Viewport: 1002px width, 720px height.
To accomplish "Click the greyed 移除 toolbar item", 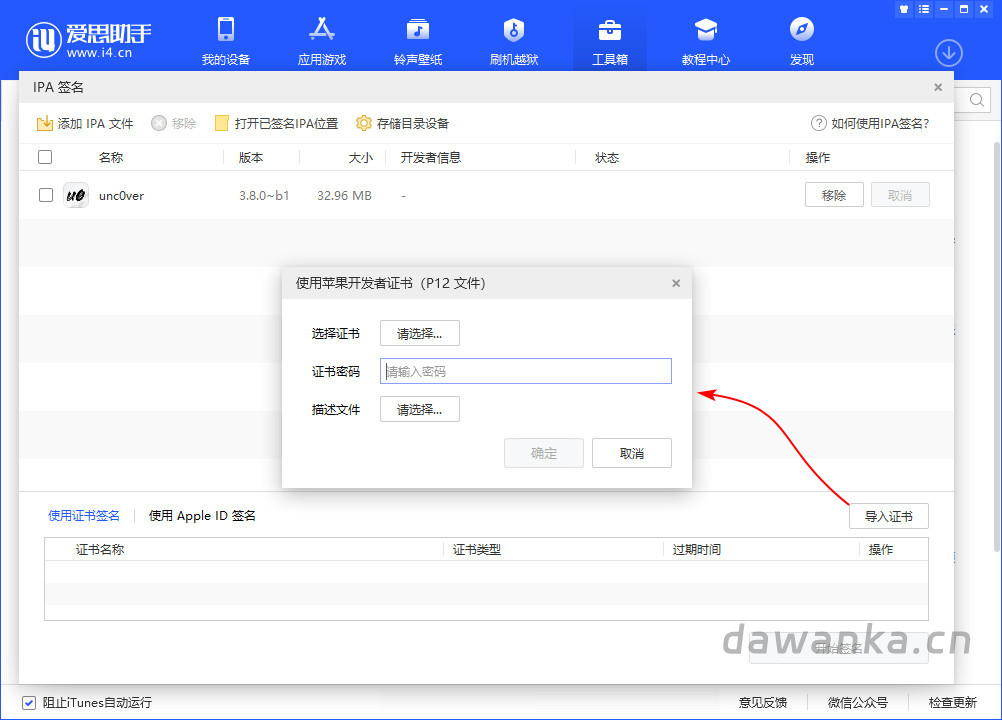I will click(173, 123).
